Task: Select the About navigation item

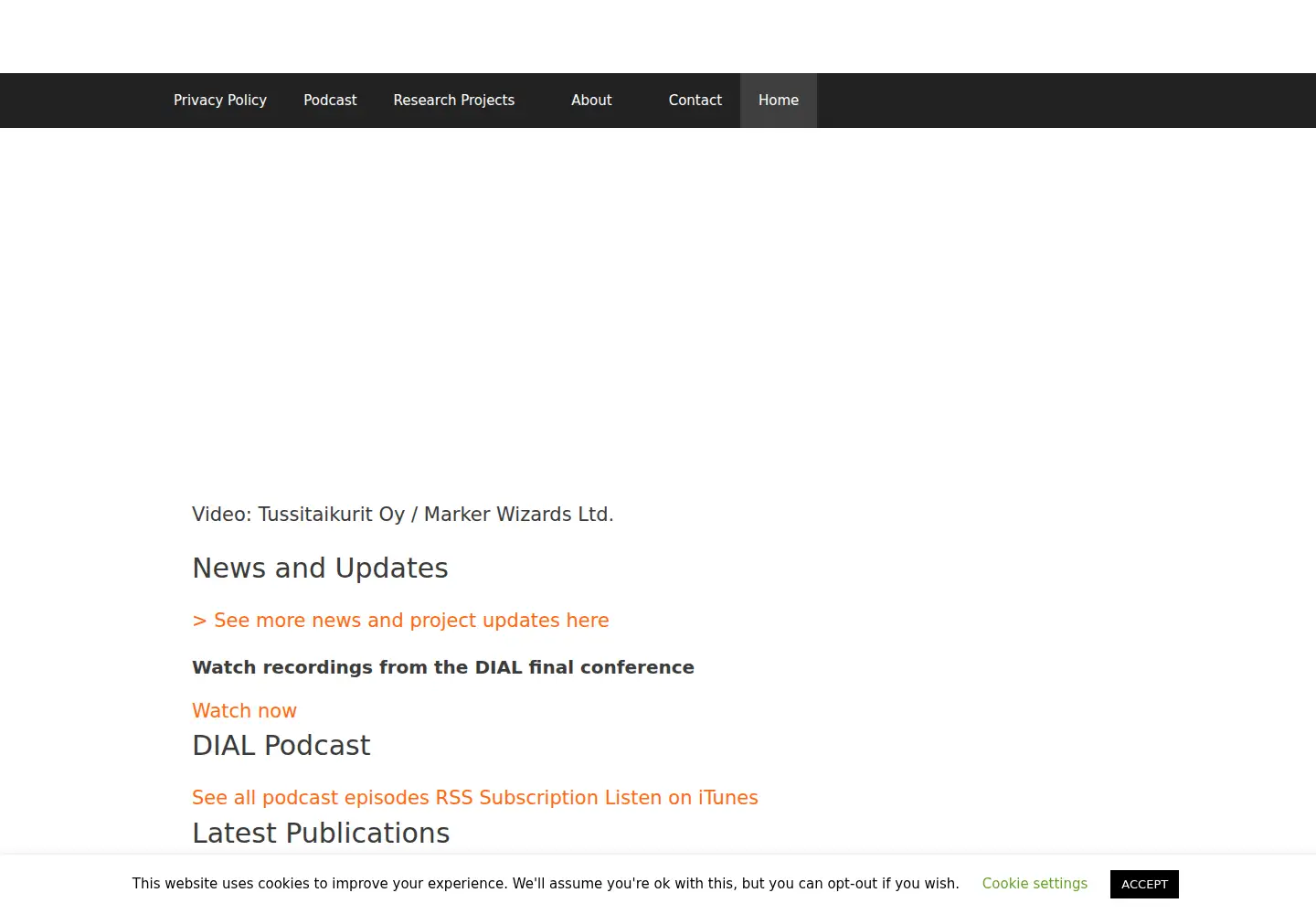Action: point(591,101)
